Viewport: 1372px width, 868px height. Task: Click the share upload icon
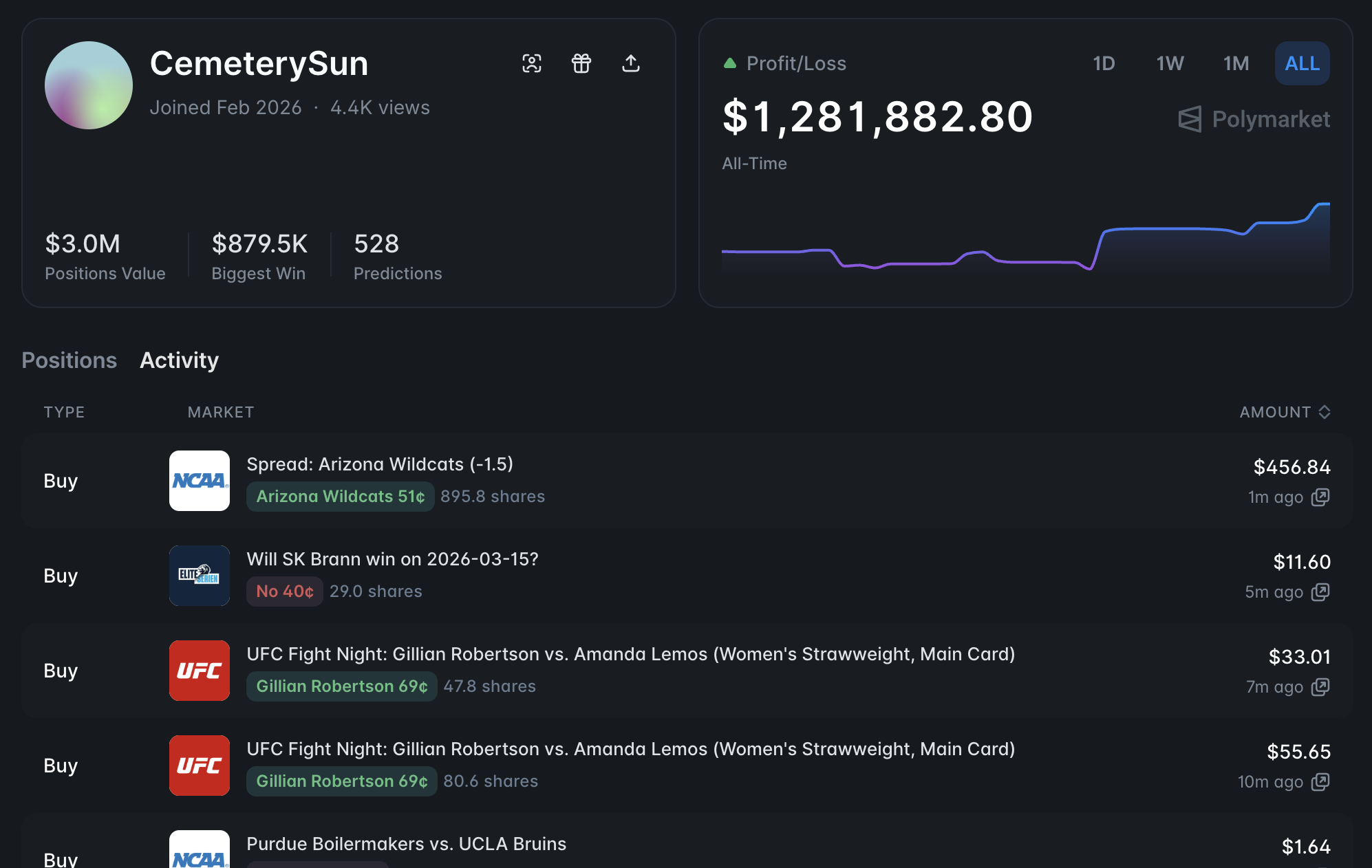tap(631, 63)
